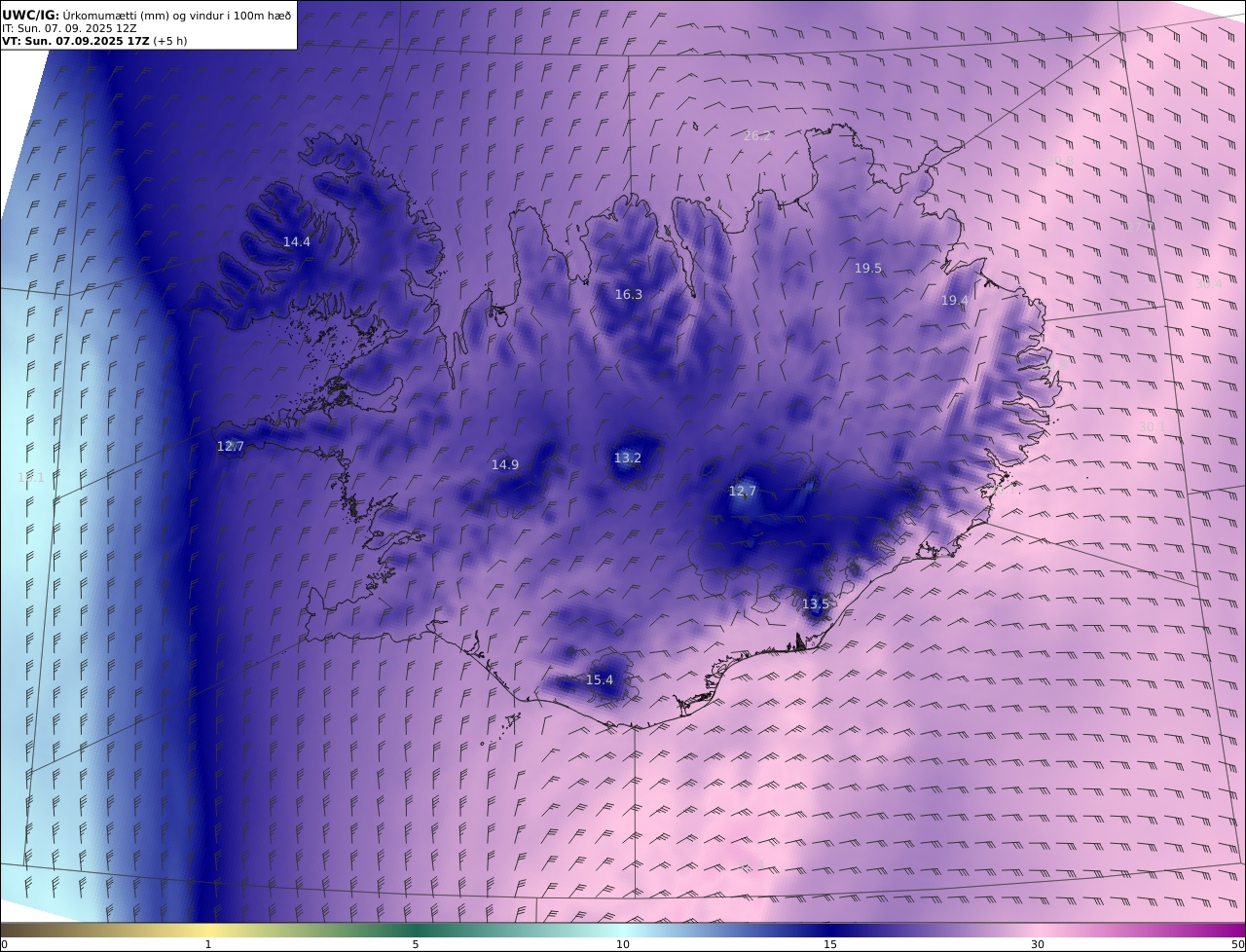Click the 19.4 value near the east coast

click(954, 301)
